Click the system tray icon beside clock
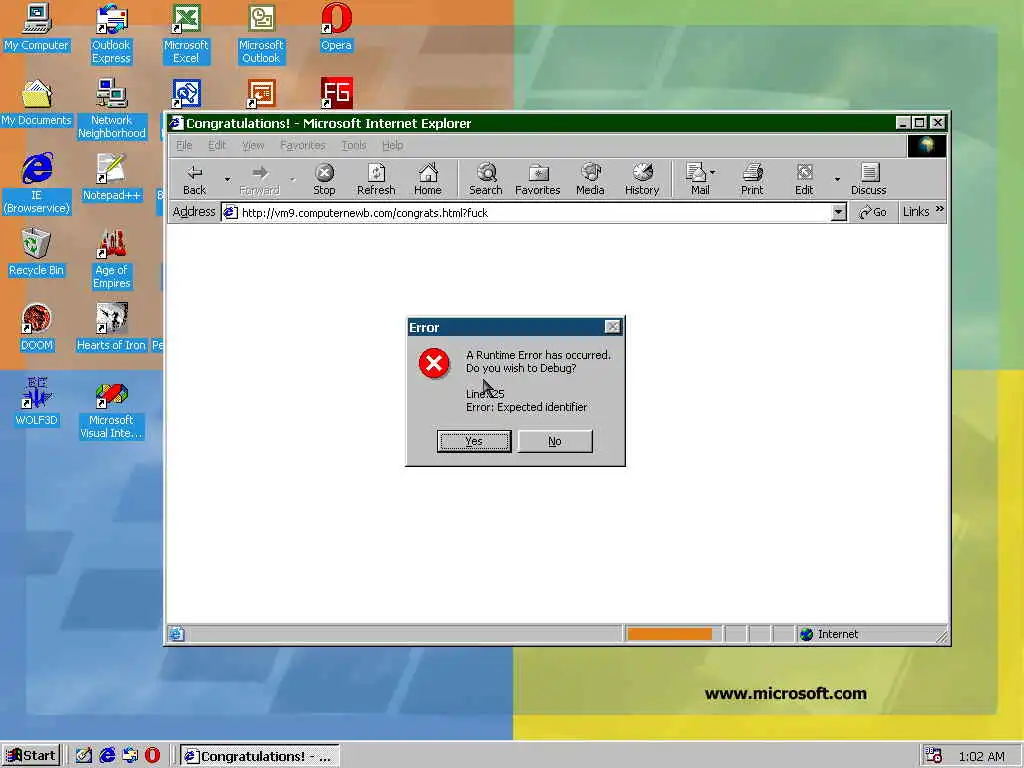The height and width of the screenshot is (768, 1024). [x=934, y=756]
